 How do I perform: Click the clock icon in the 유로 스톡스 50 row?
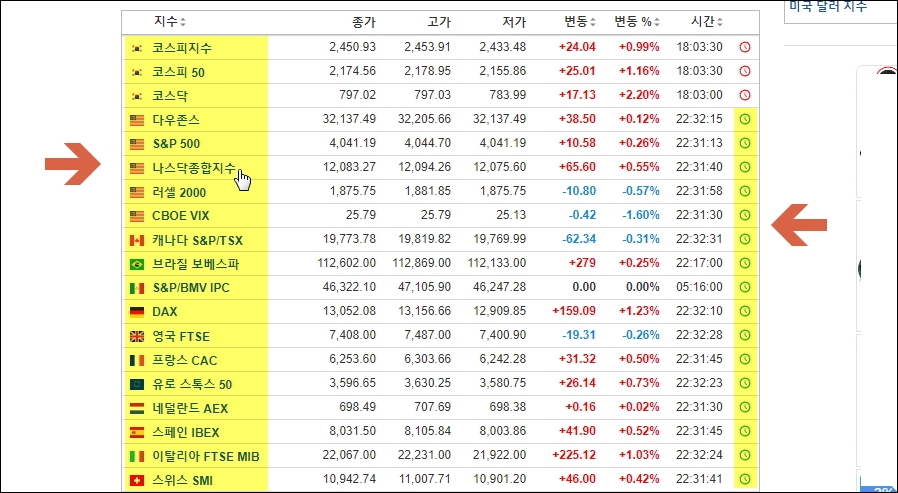745,384
